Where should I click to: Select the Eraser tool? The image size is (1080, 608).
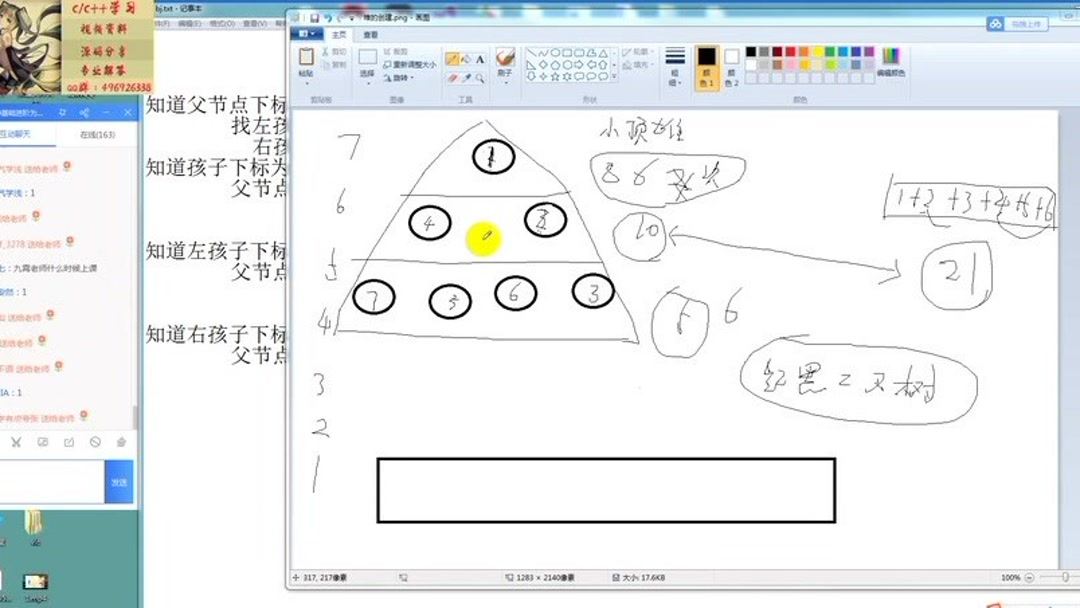pos(453,77)
